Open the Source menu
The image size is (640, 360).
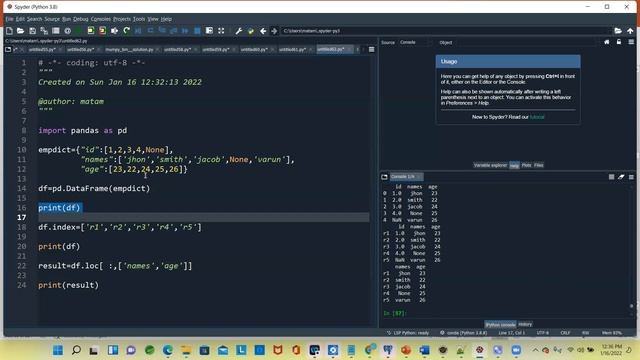(52, 19)
